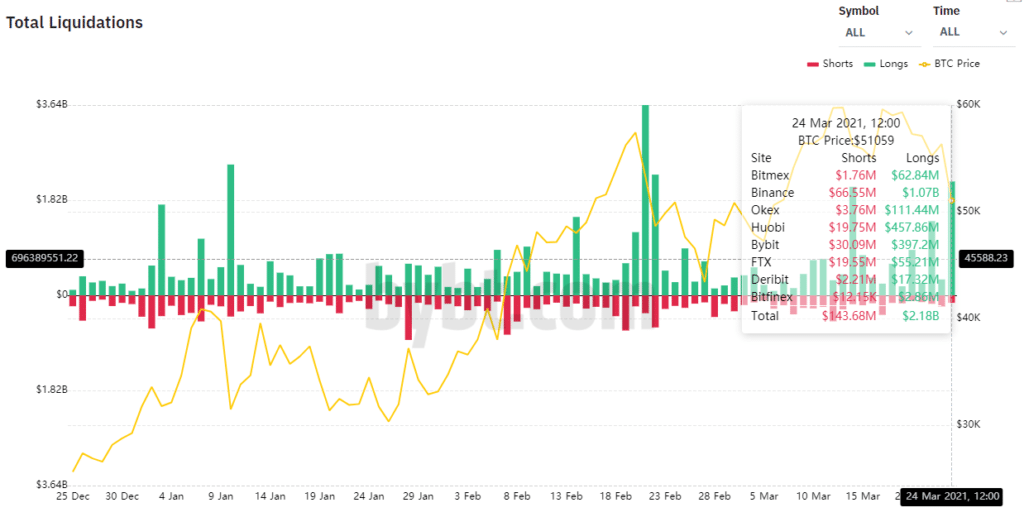Screen dimensions: 1024x517
Task: Click the 8 Feb x-axis label
Action: pyautogui.click(x=517, y=496)
